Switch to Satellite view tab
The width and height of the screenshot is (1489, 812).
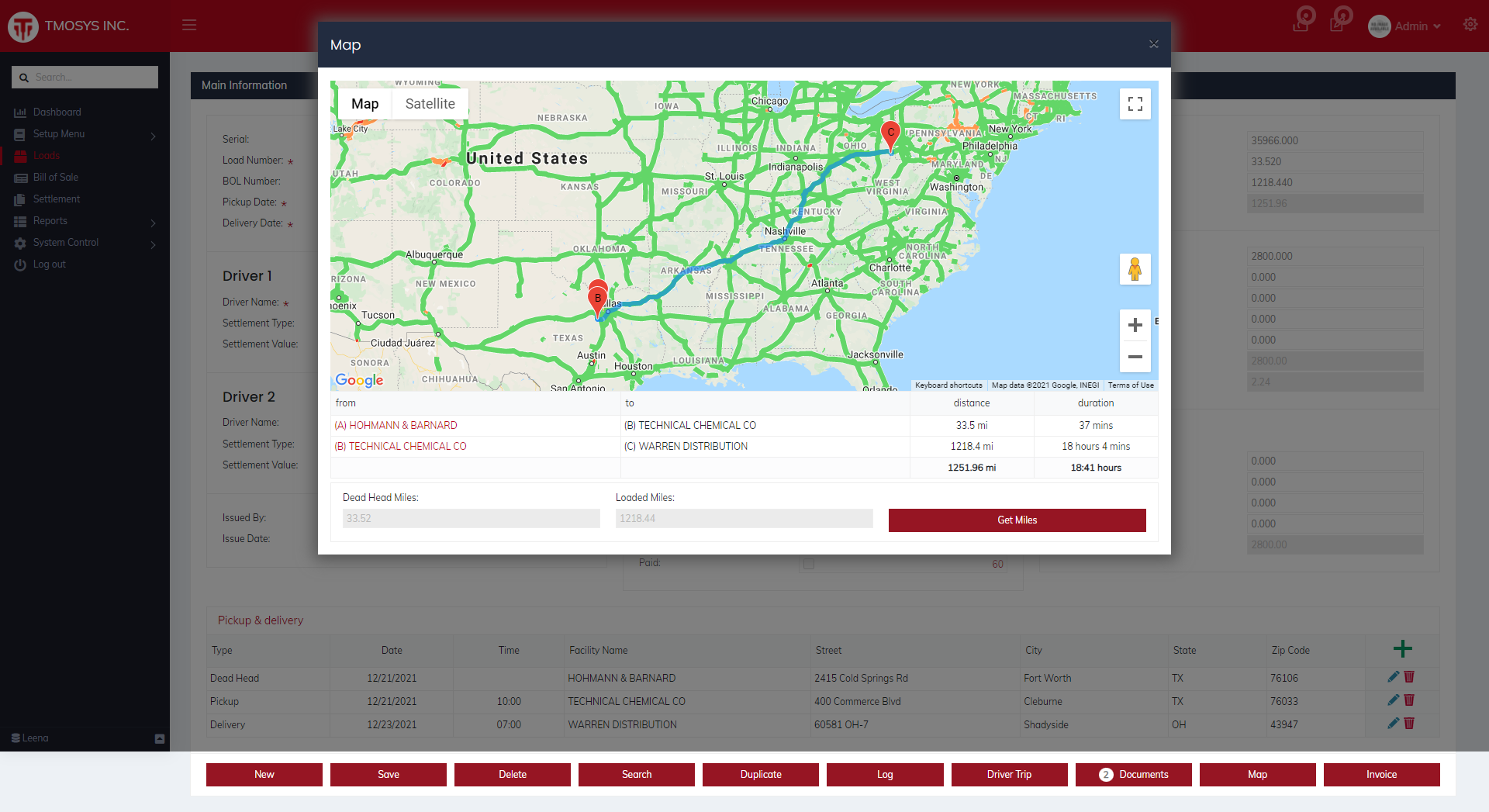[x=430, y=104]
